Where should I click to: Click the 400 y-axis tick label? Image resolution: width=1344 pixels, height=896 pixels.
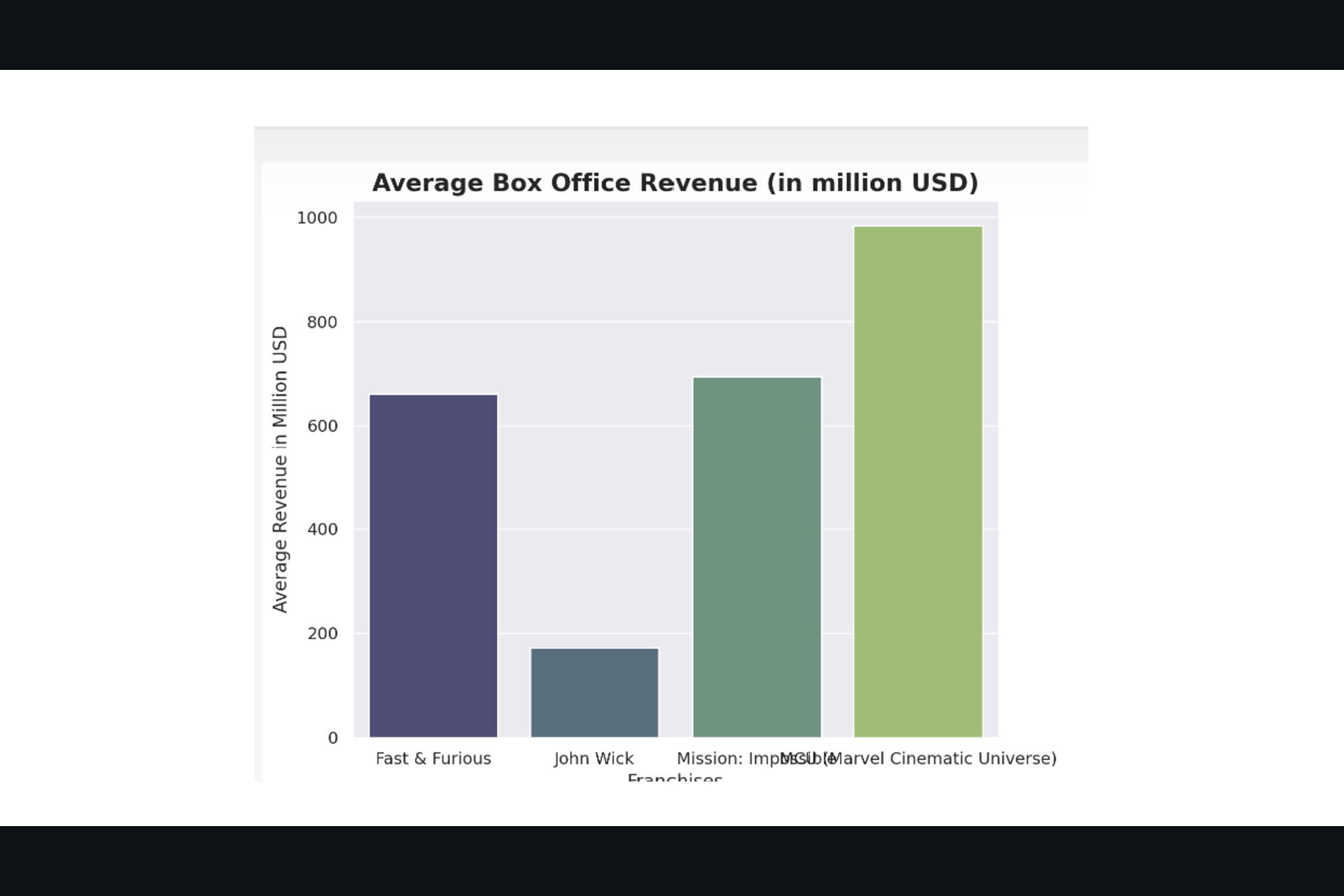(x=322, y=530)
